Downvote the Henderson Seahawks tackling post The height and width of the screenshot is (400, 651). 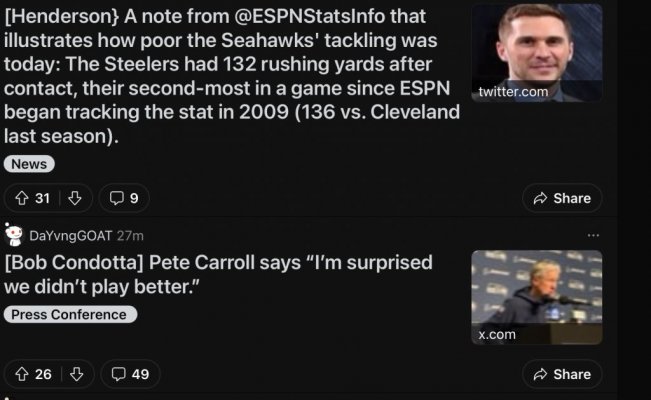click(75, 198)
